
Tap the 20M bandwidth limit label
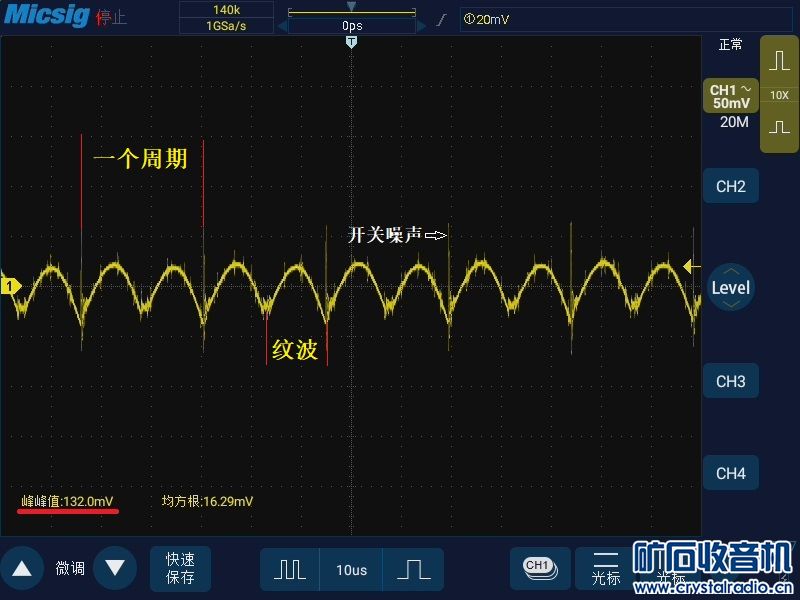(734, 122)
